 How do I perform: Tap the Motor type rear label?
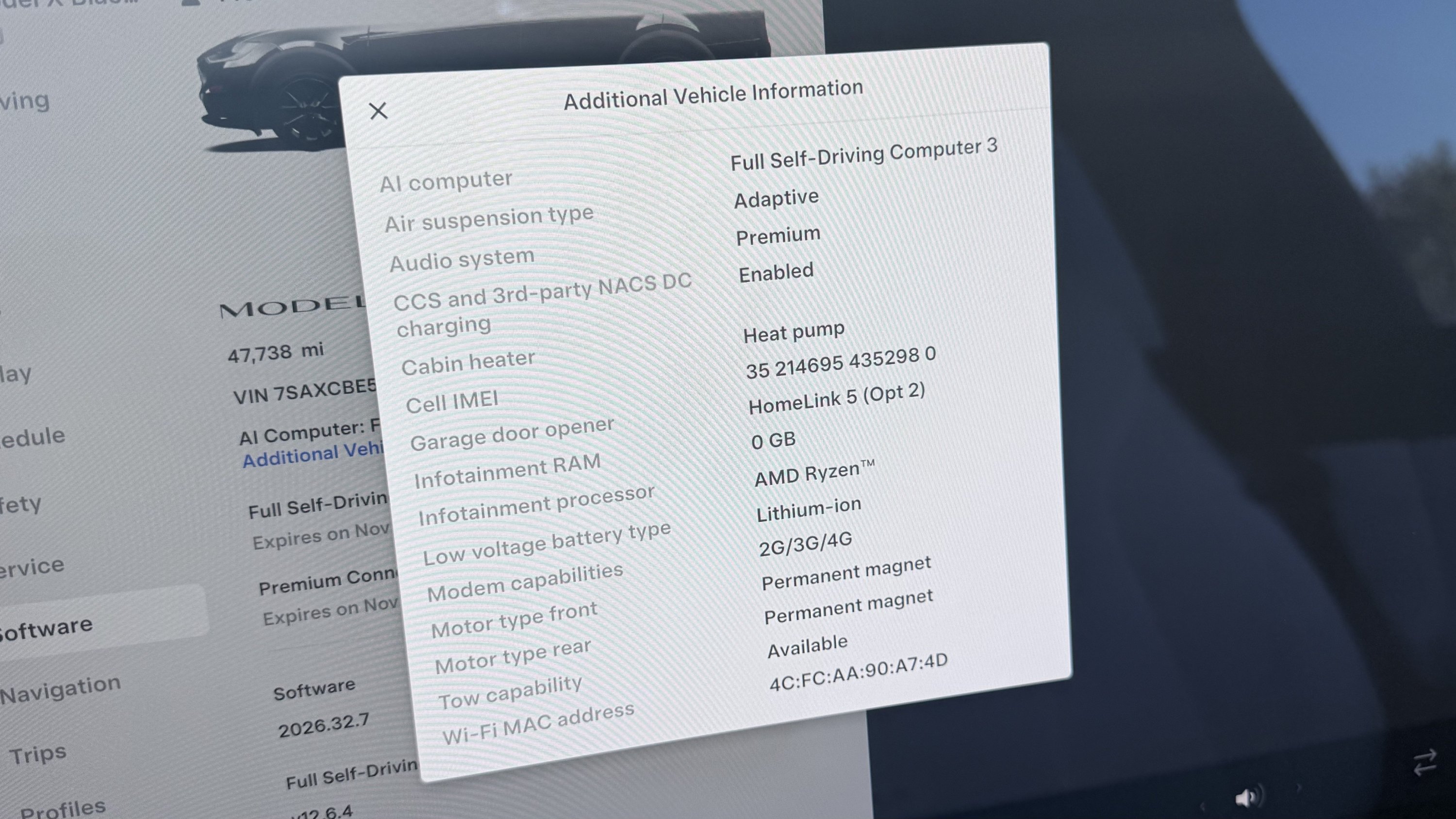tap(513, 656)
